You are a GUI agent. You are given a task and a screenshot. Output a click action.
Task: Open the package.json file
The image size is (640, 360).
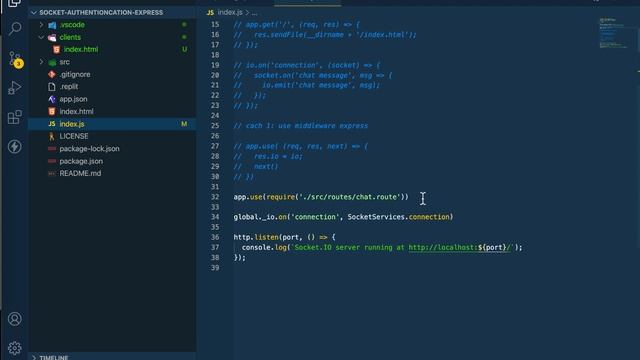pos(81,161)
